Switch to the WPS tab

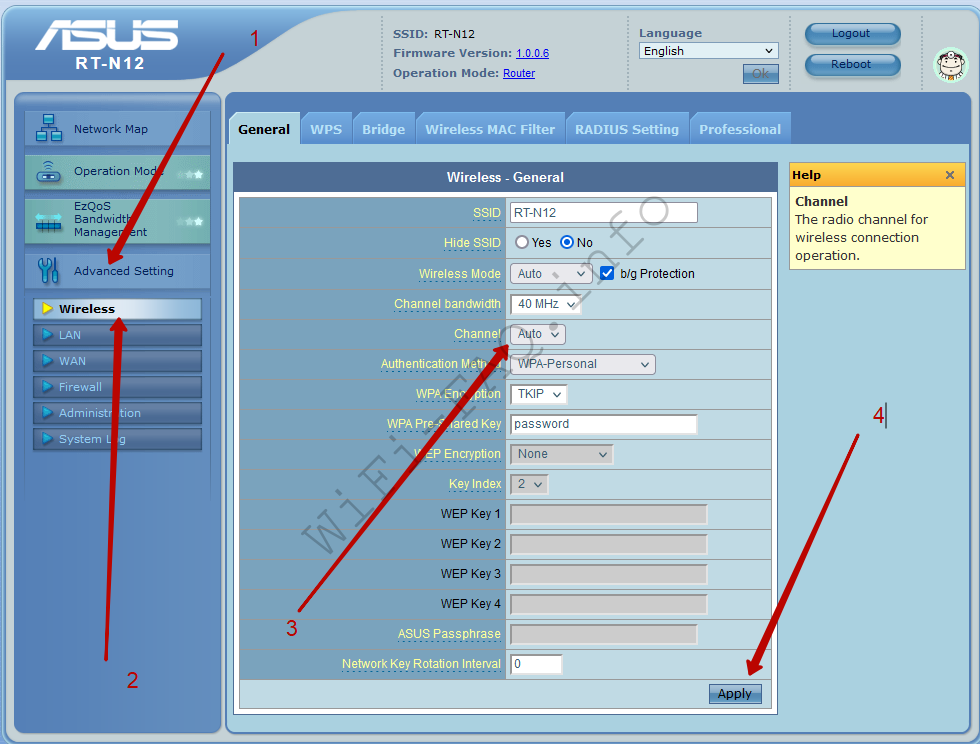(x=326, y=129)
